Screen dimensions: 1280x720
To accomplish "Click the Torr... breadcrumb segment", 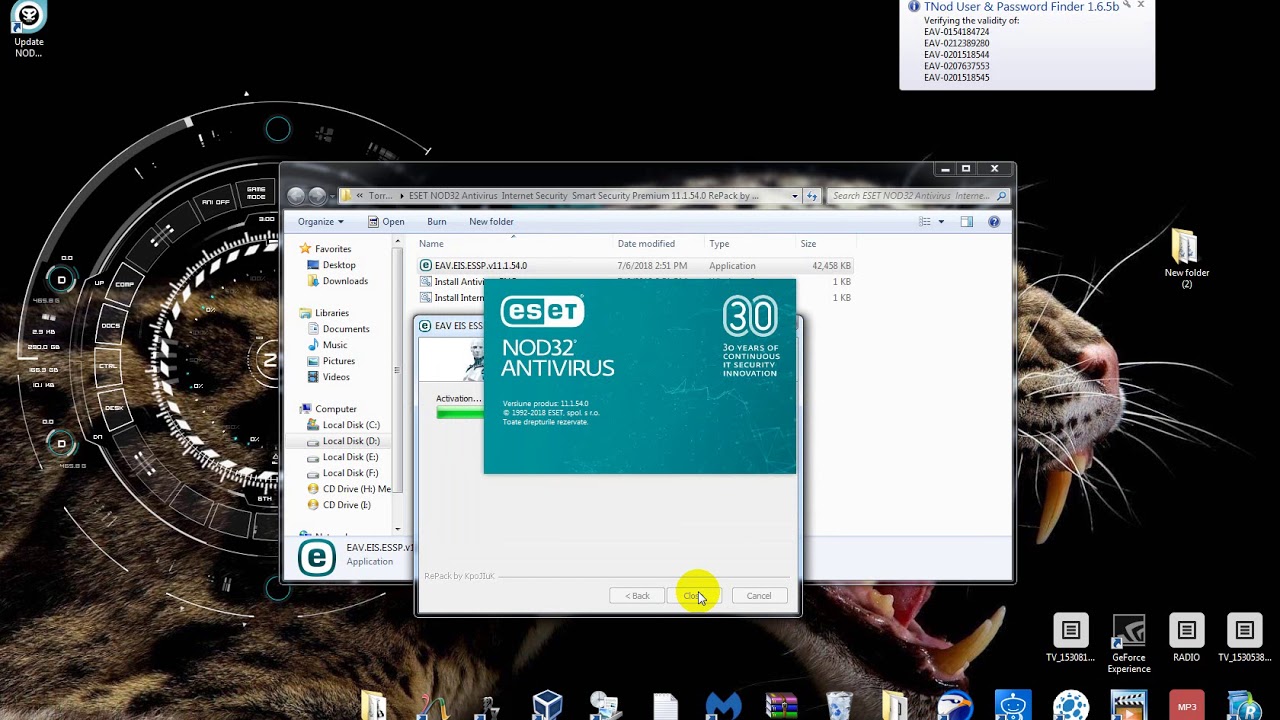I will pos(381,196).
